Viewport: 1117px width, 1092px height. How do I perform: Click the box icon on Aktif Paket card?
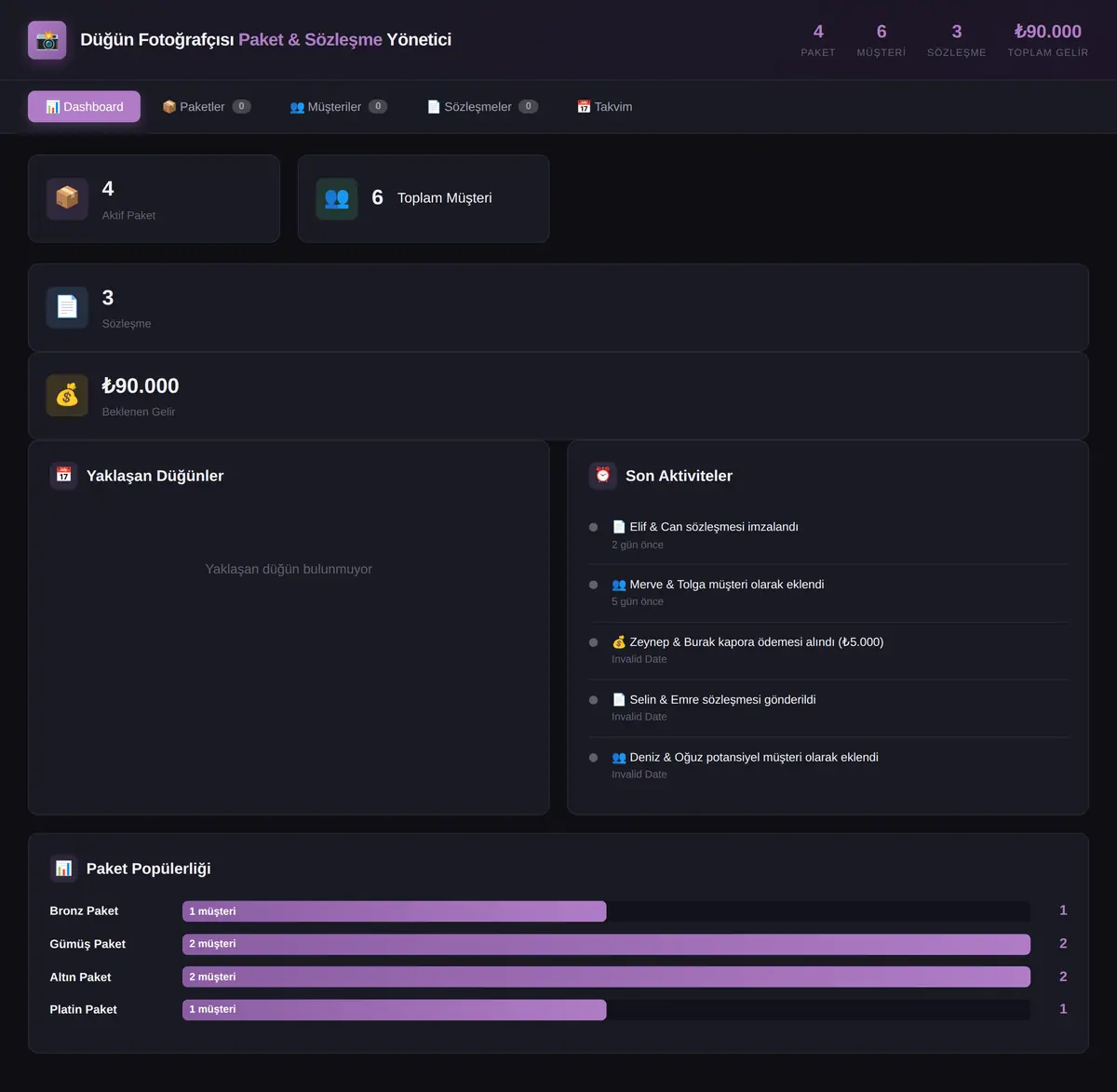(x=67, y=198)
